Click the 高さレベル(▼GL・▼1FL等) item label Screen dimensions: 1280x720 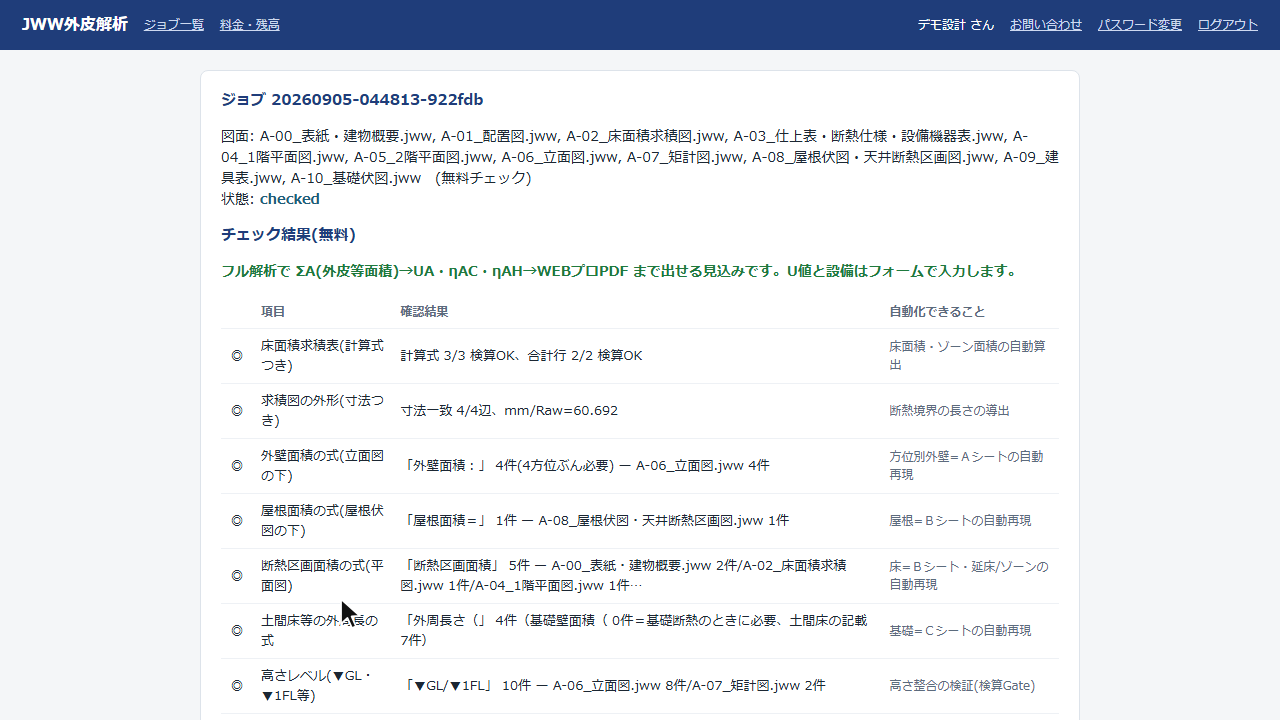pyautogui.click(x=316, y=686)
